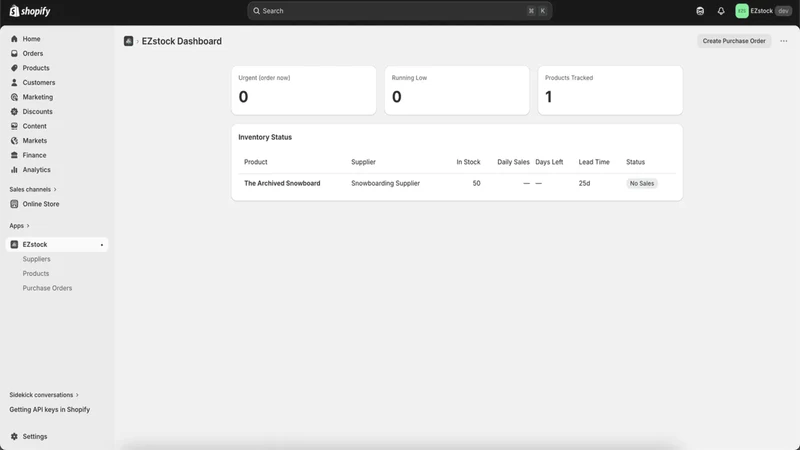Click the Orders inbox icon

click(14, 54)
